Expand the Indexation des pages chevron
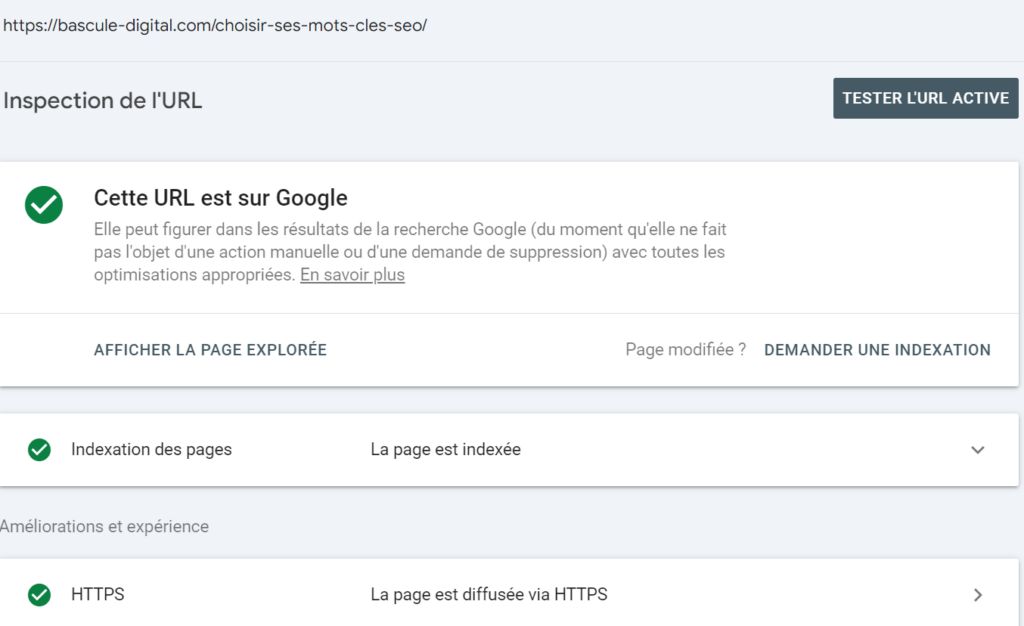 coord(977,450)
